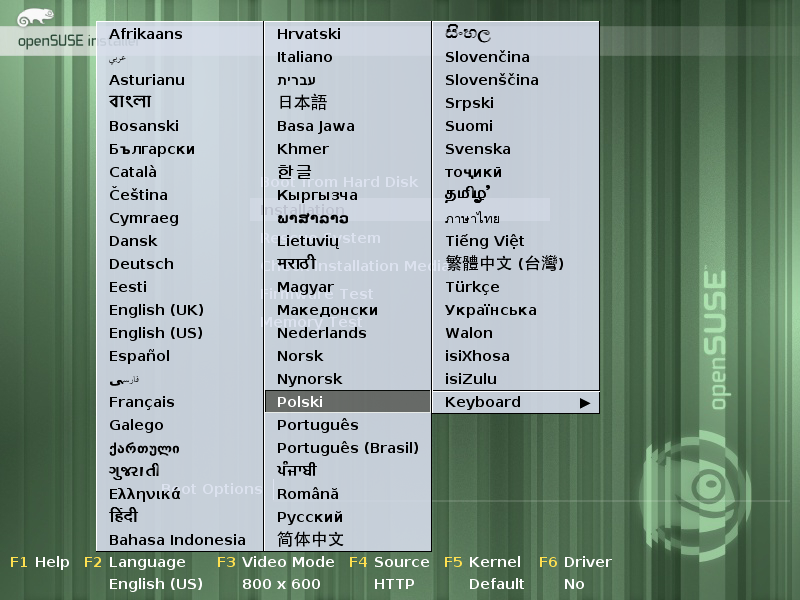Screen dimensions: 800x600
Task: Choose English (US) language entry
Action: [156, 333]
